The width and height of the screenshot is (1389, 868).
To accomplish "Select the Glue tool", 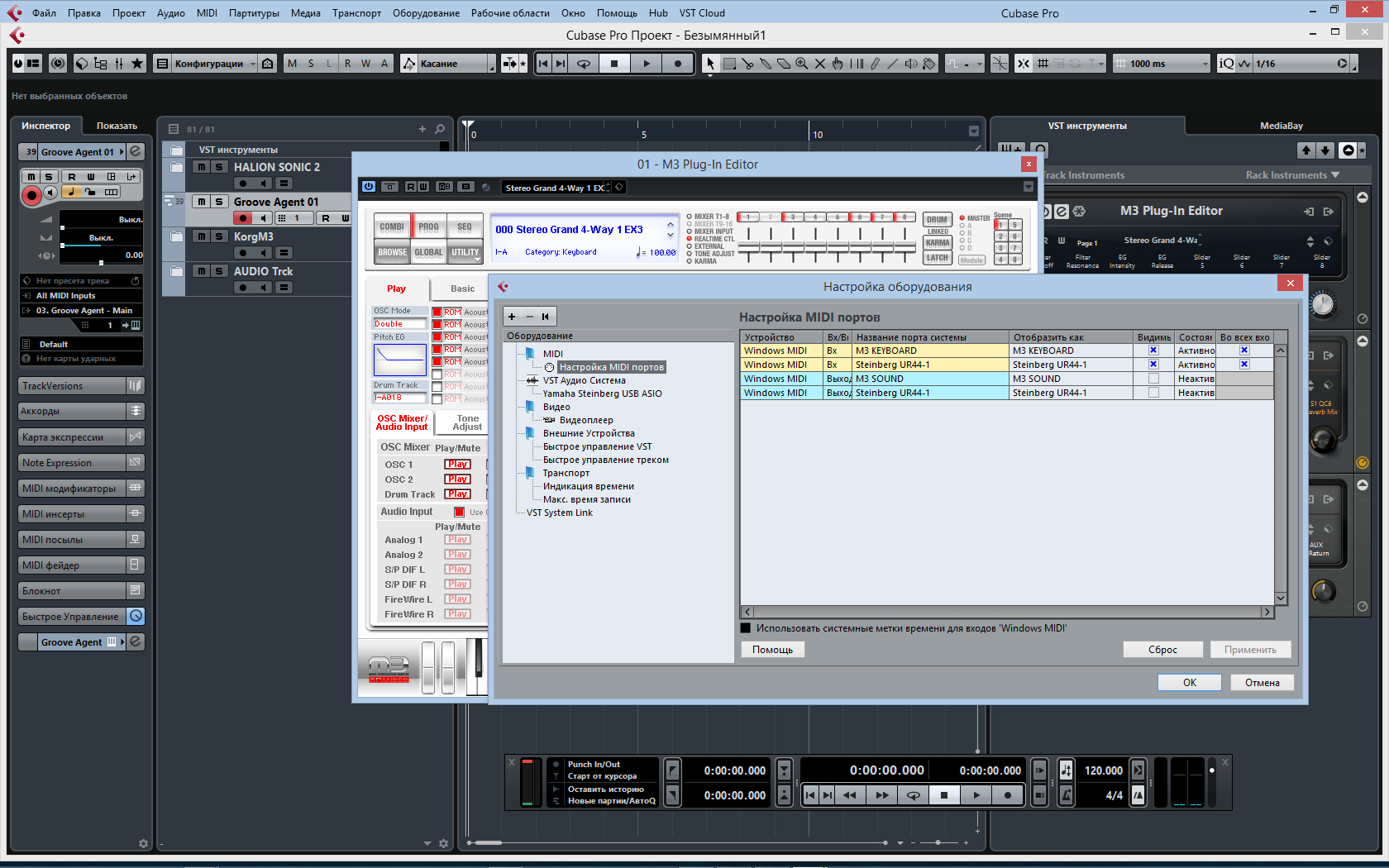I will point(766,64).
